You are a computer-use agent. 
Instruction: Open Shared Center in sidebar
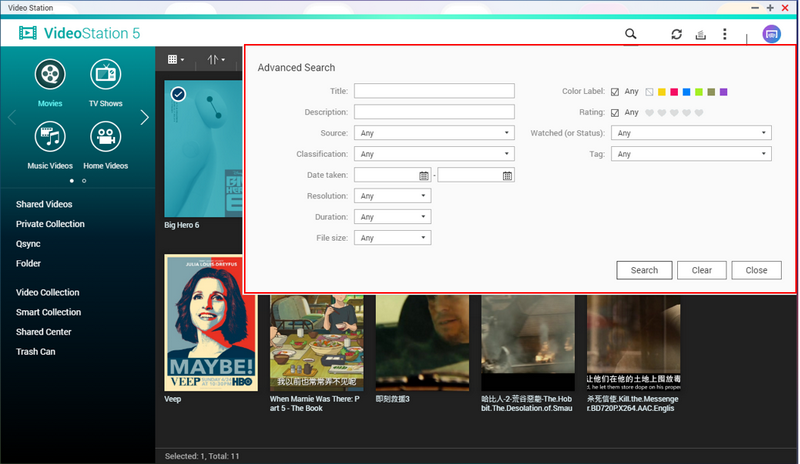pyautogui.click(x=43, y=332)
